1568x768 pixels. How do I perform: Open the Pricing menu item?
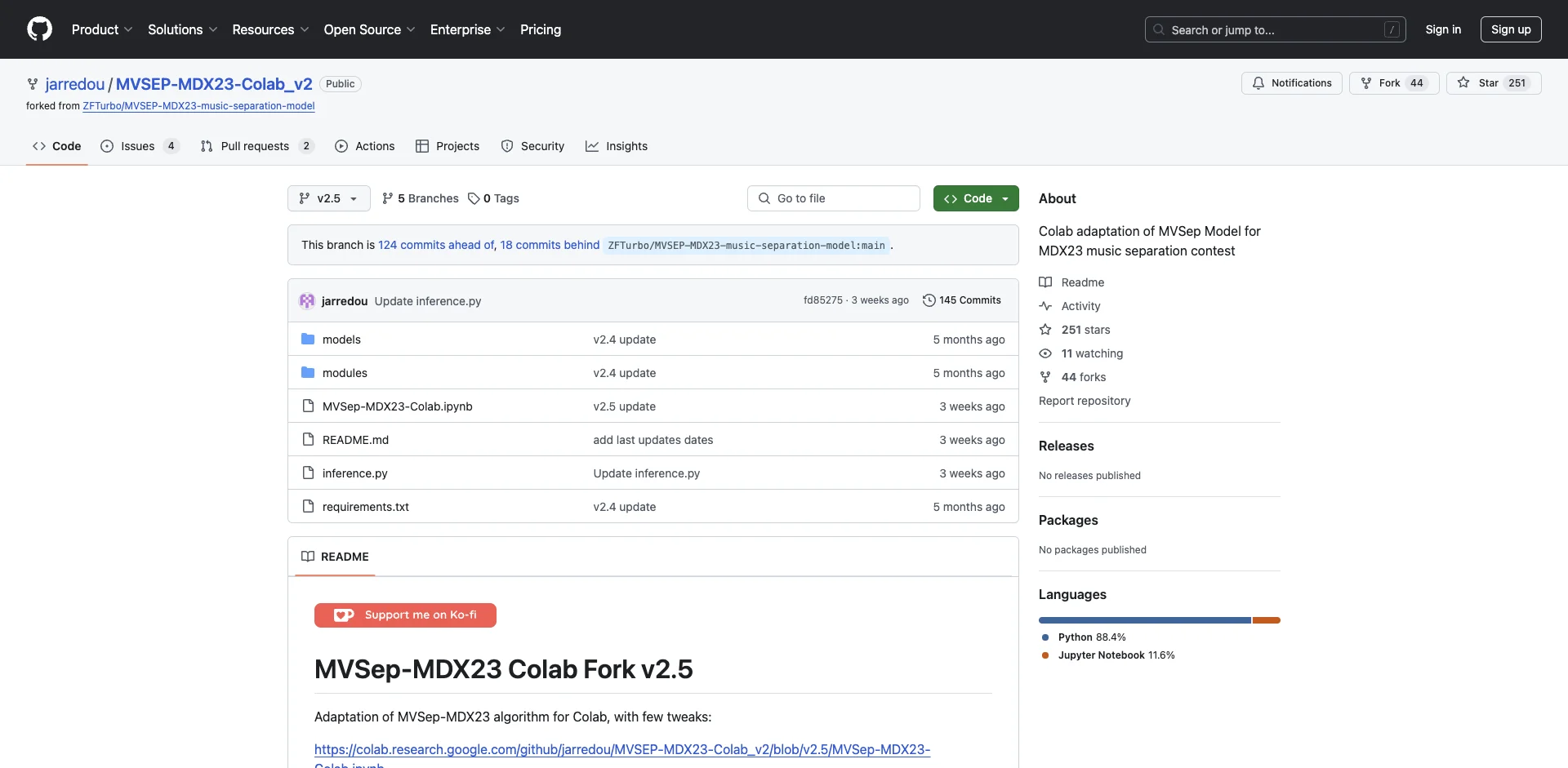(541, 29)
